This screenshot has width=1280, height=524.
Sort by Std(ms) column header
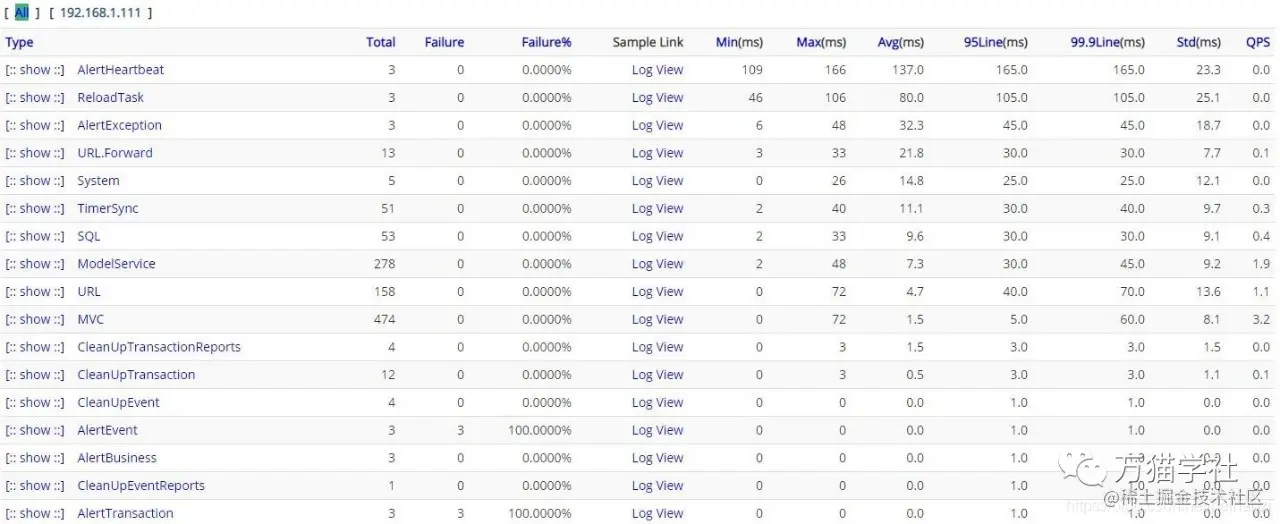pyautogui.click(x=1198, y=42)
